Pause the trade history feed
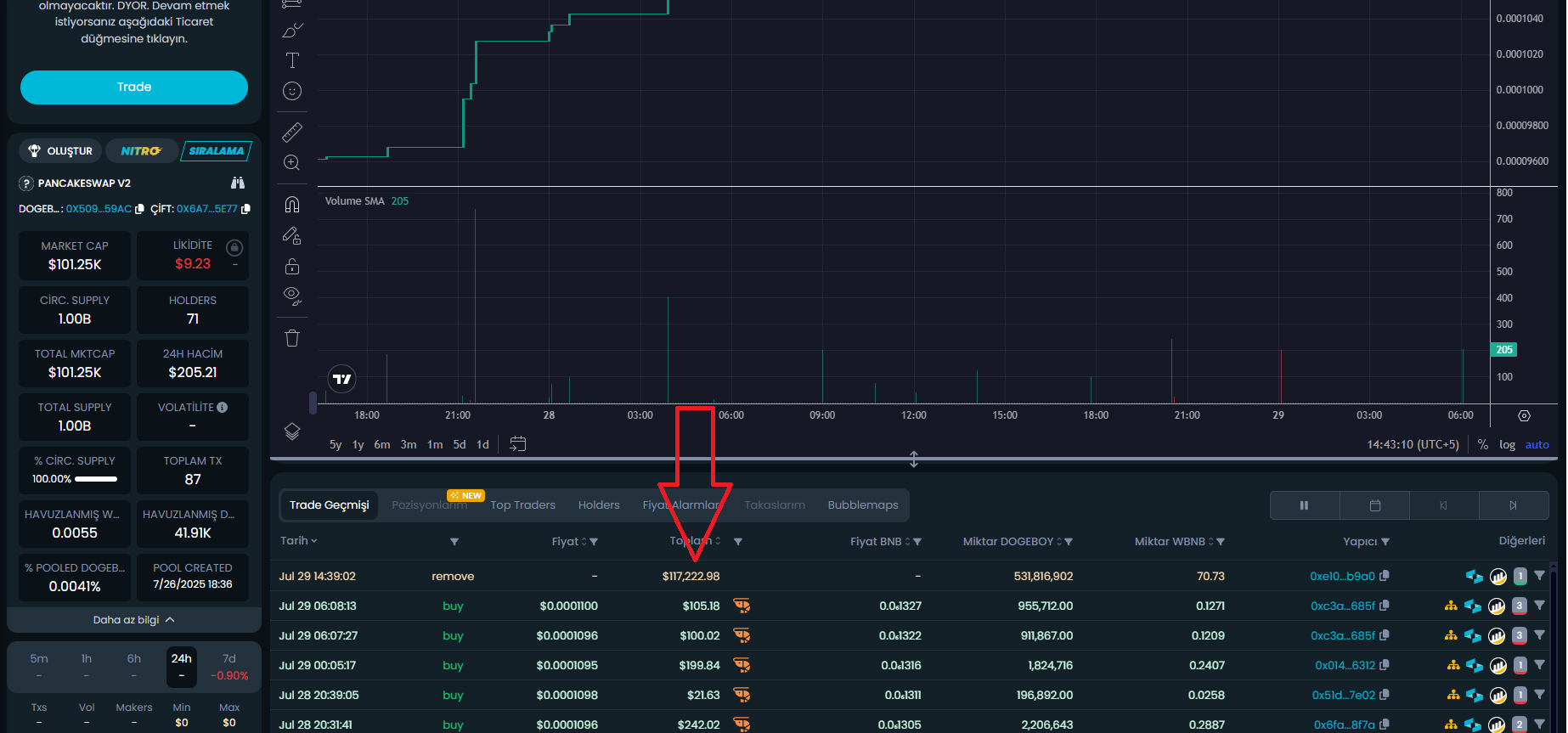 pyautogui.click(x=1304, y=505)
